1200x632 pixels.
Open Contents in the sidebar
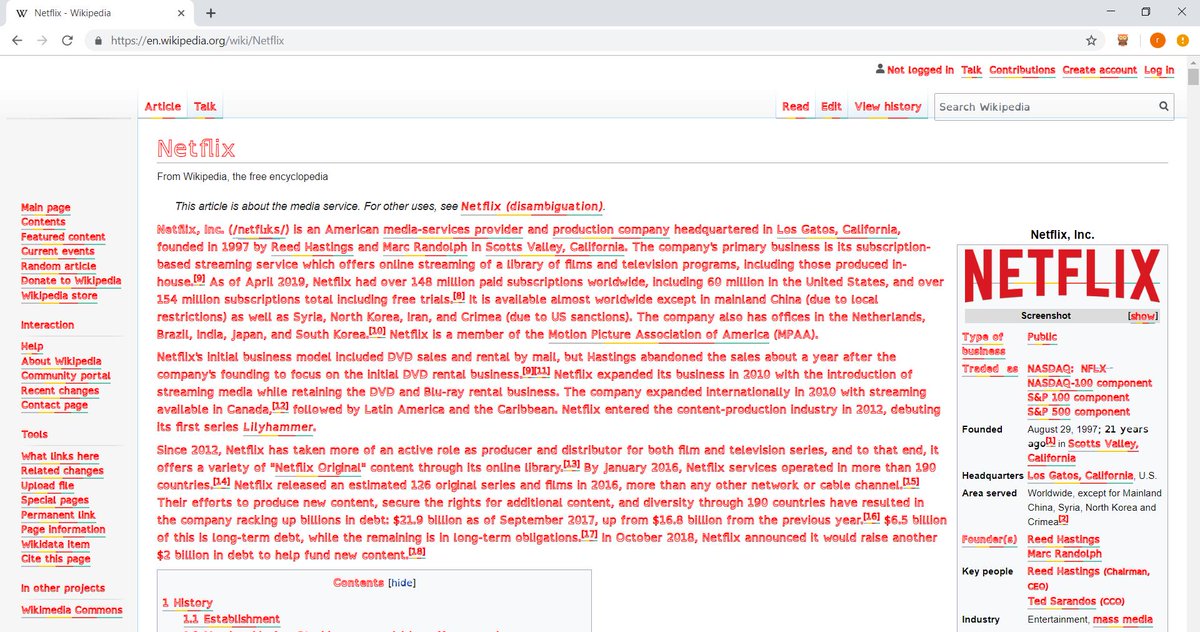(x=43, y=222)
